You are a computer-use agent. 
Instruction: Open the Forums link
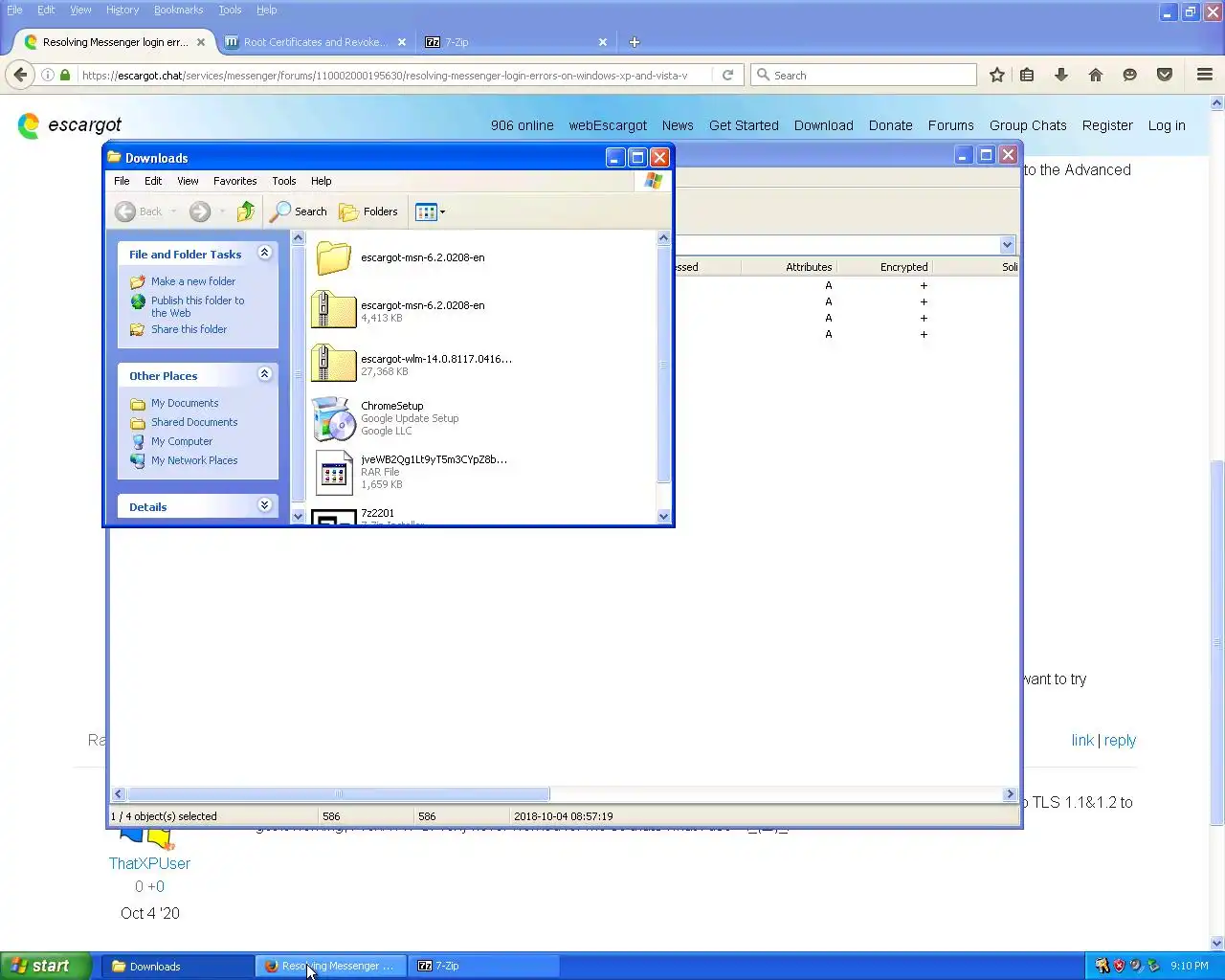coord(950,125)
